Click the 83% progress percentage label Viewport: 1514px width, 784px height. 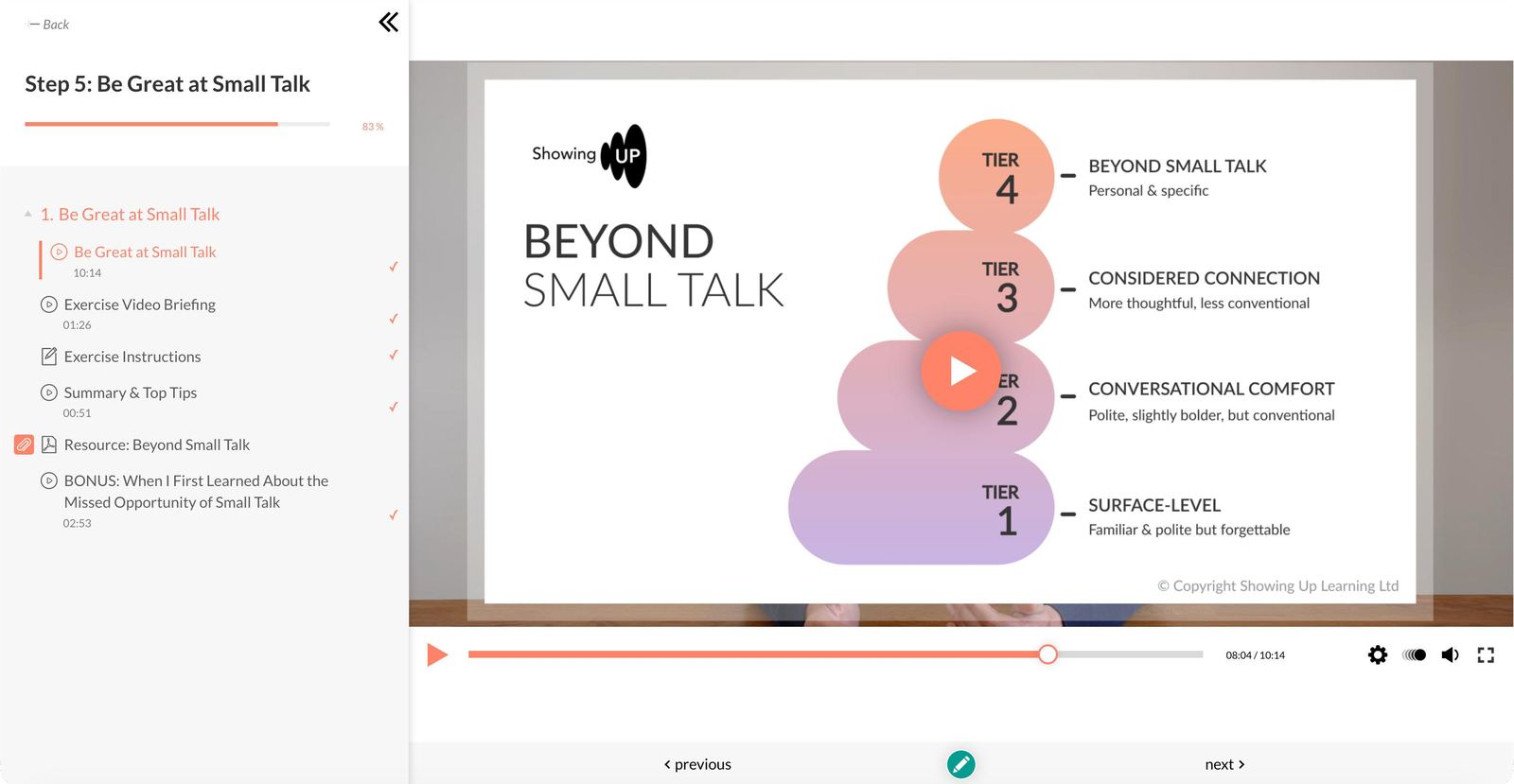[x=373, y=127]
